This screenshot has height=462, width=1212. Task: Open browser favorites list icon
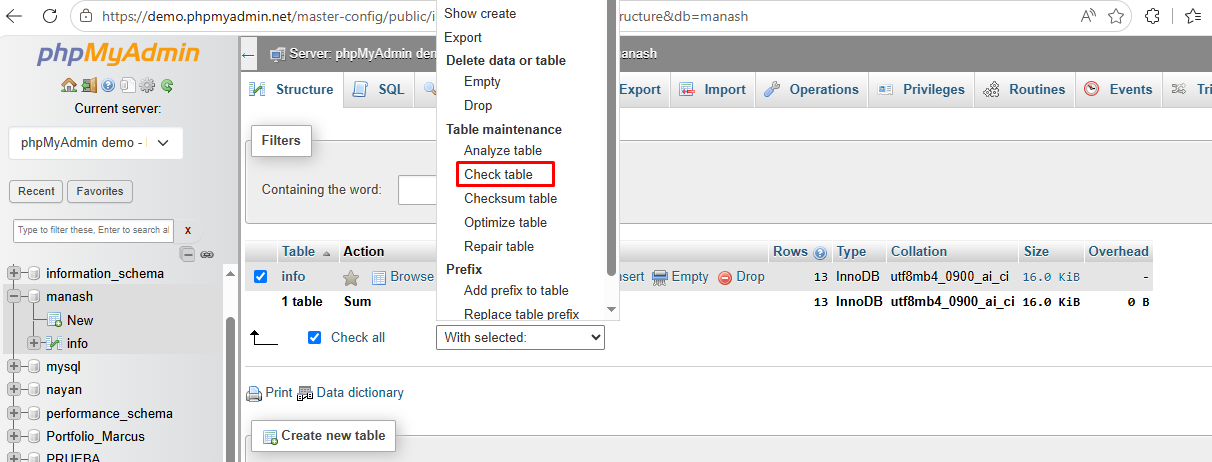[1193, 16]
